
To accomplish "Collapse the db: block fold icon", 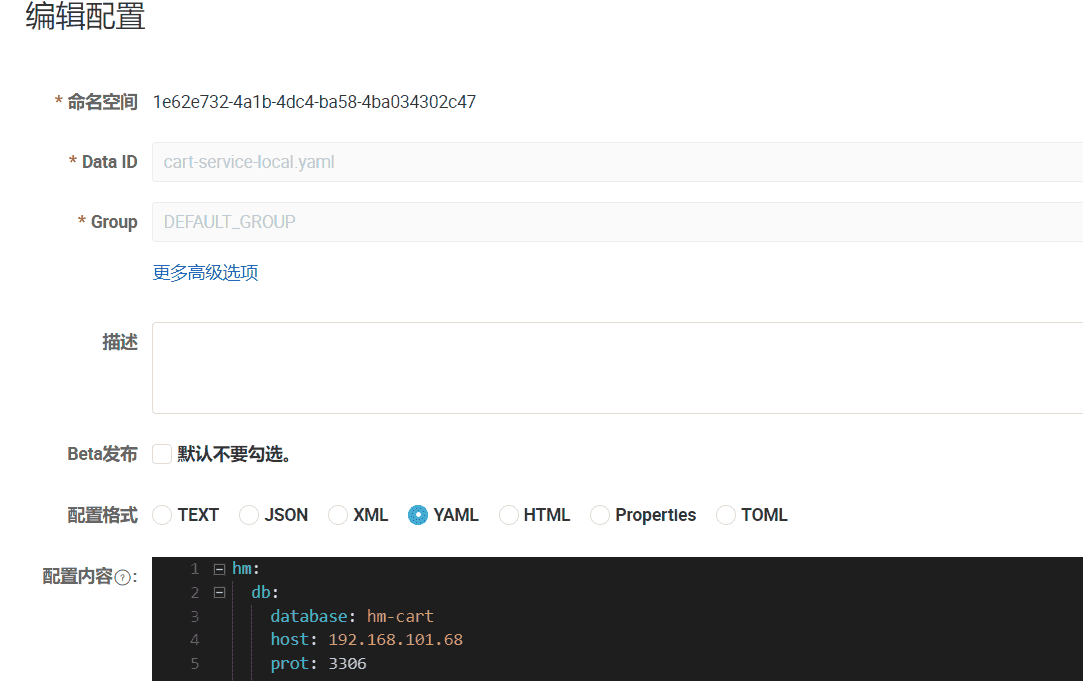I will (x=219, y=593).
